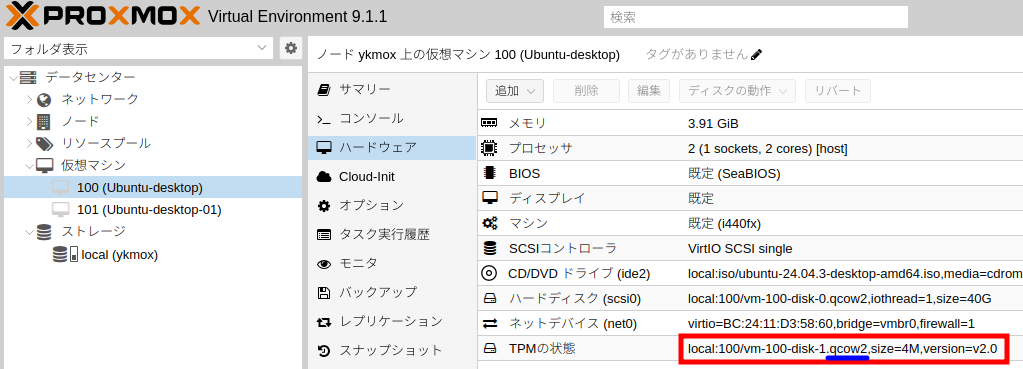
Task: Expand the network tree node
Action: click(29, 100)
